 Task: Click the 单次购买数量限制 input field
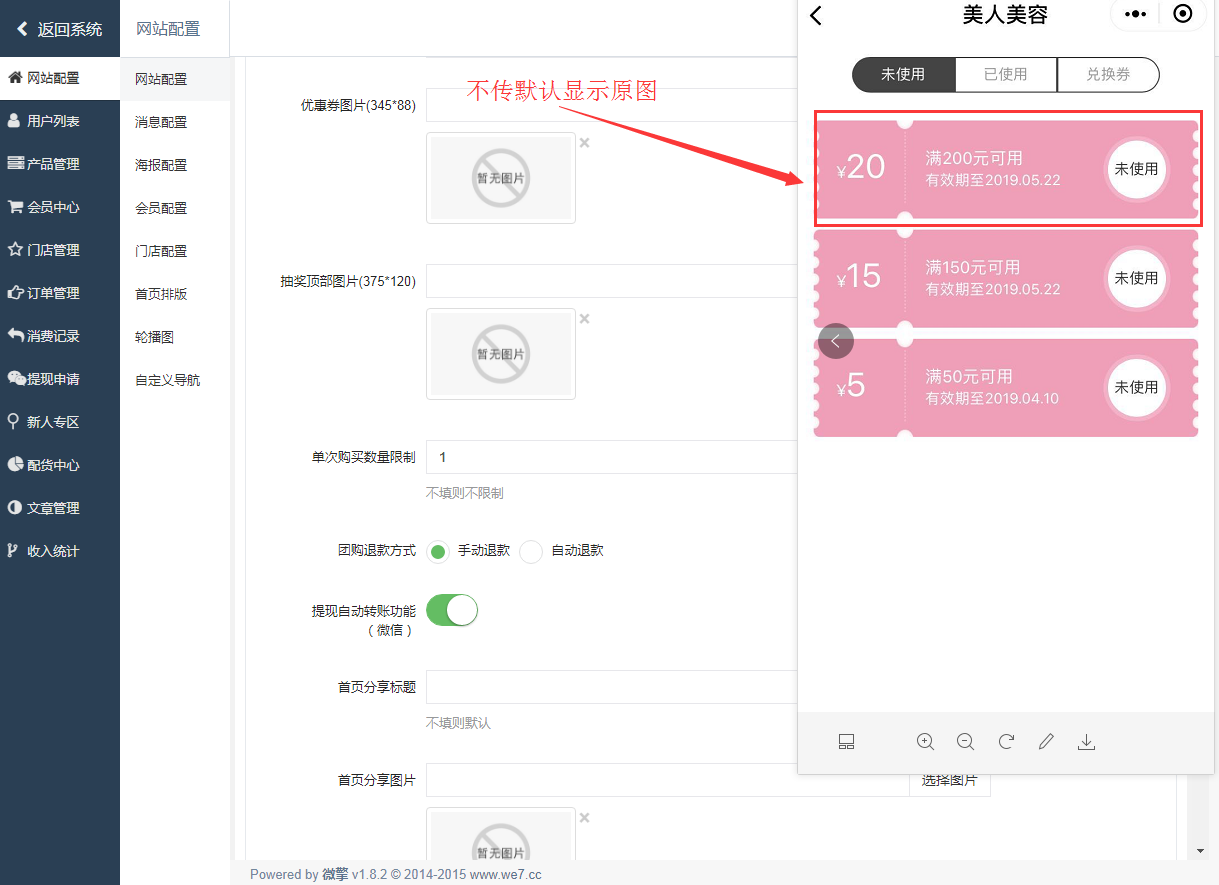click(612, 457)
